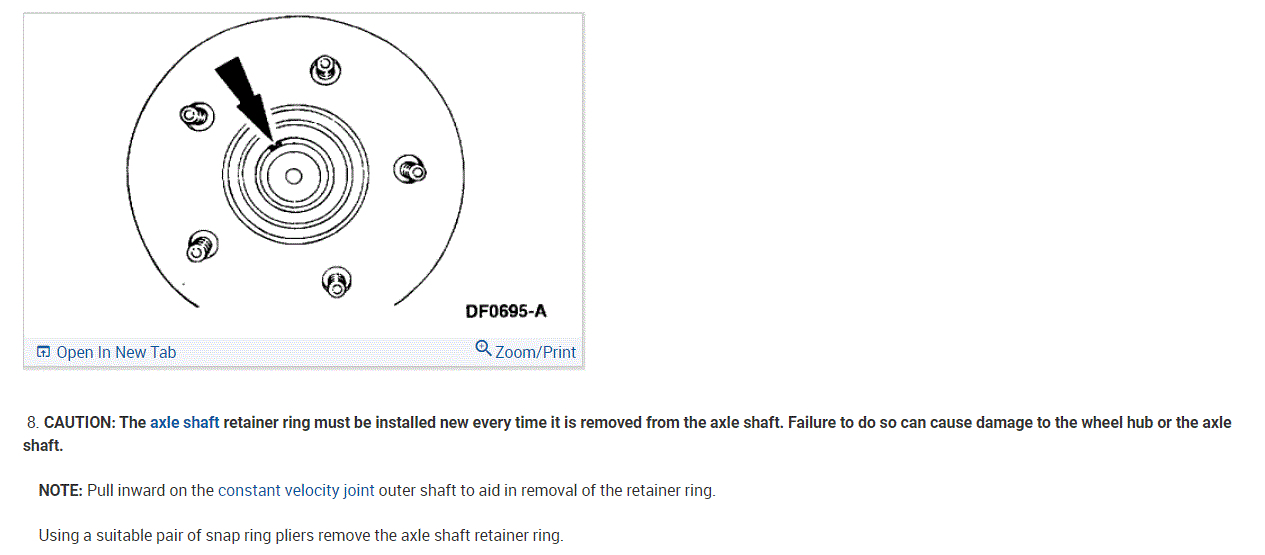The width and height of the screenshot is (1265, 555).
Task: Click the bottom wheel stud in the diagram
Action: pos(337,282)
